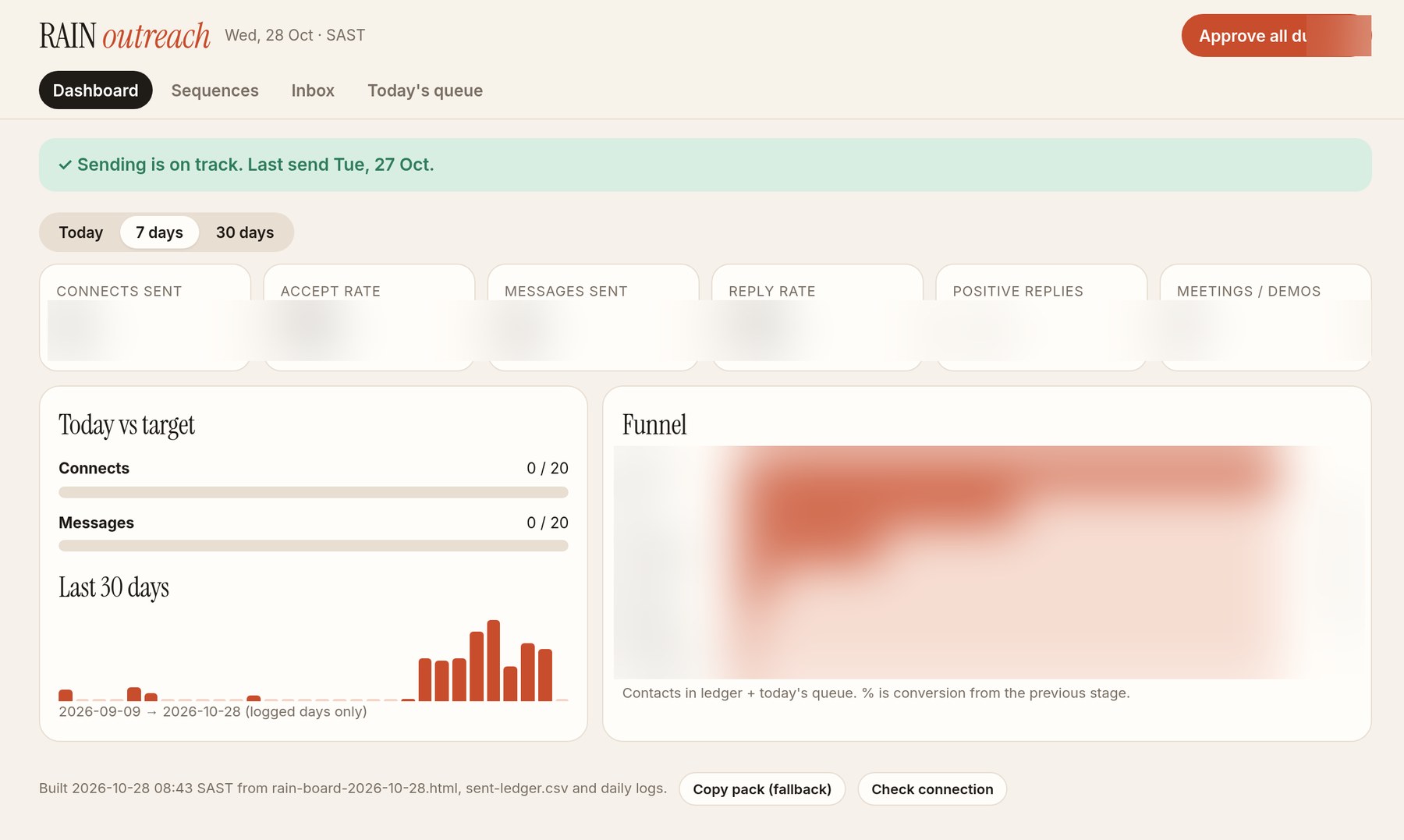Click the Check connection button
1404x840 pixels.
(932, 789)
